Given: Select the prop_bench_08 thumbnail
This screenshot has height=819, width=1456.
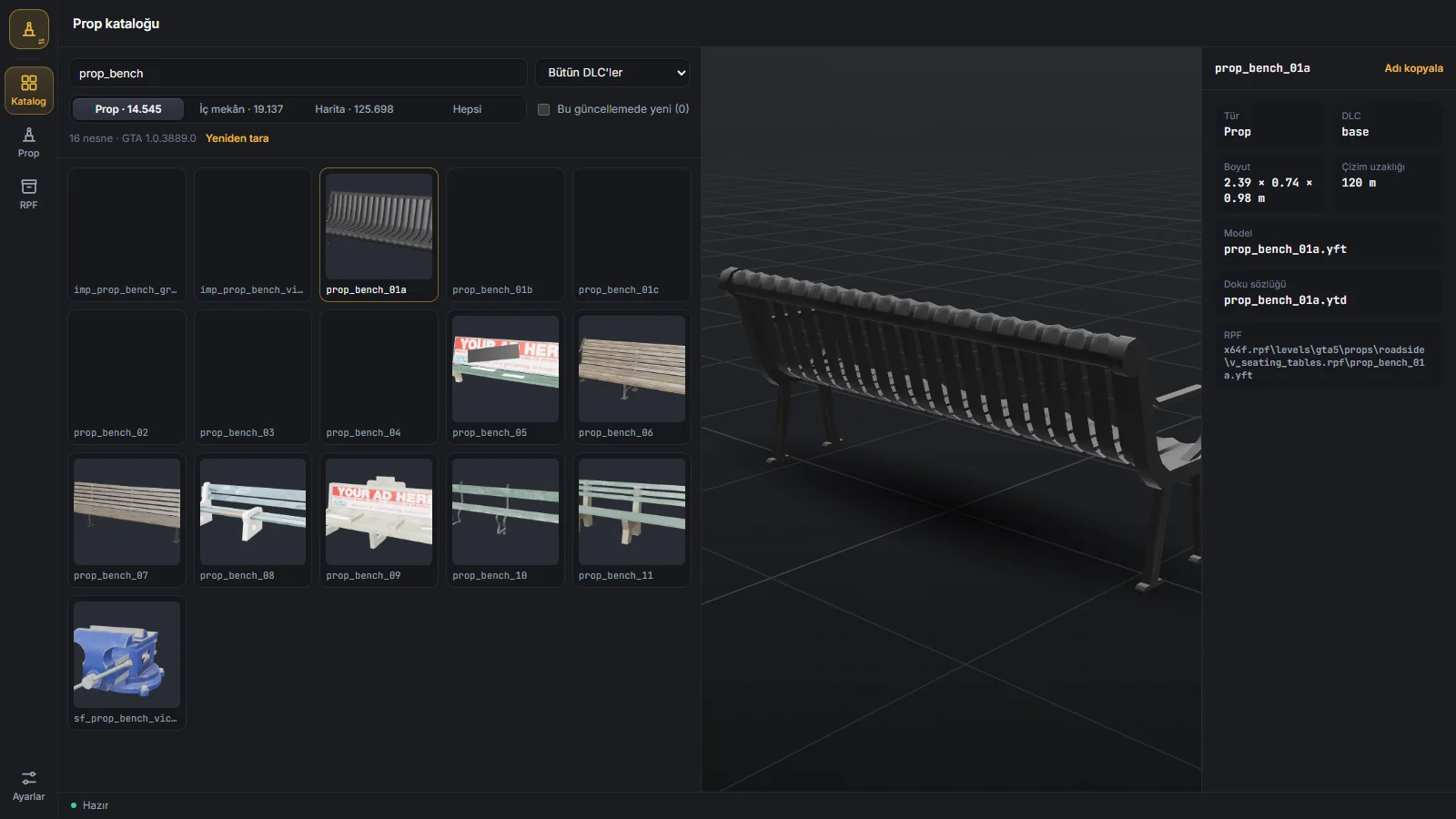Looking at the screenshot, I should [x=253, y=512].
